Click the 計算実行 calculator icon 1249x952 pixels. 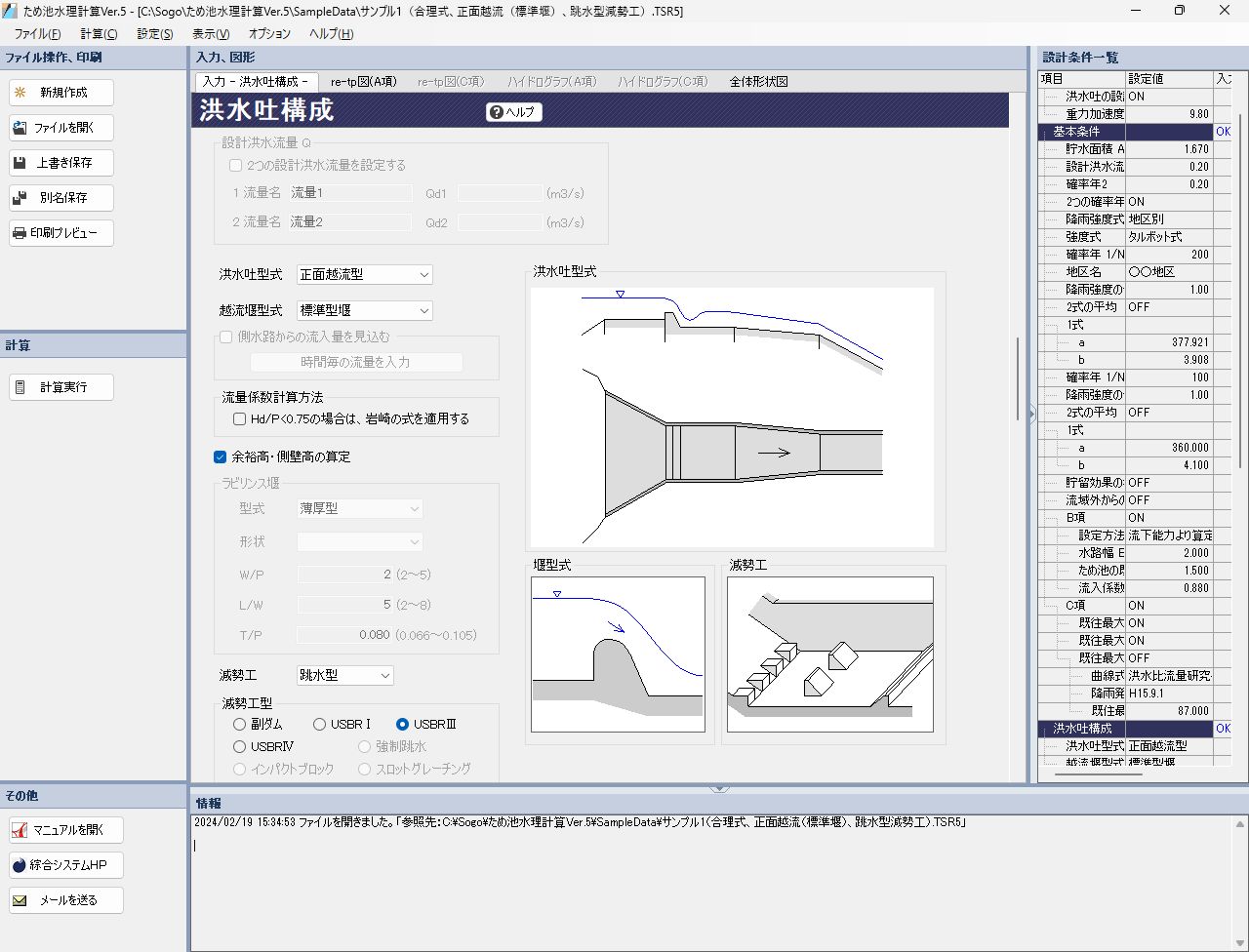coord(20,387)
